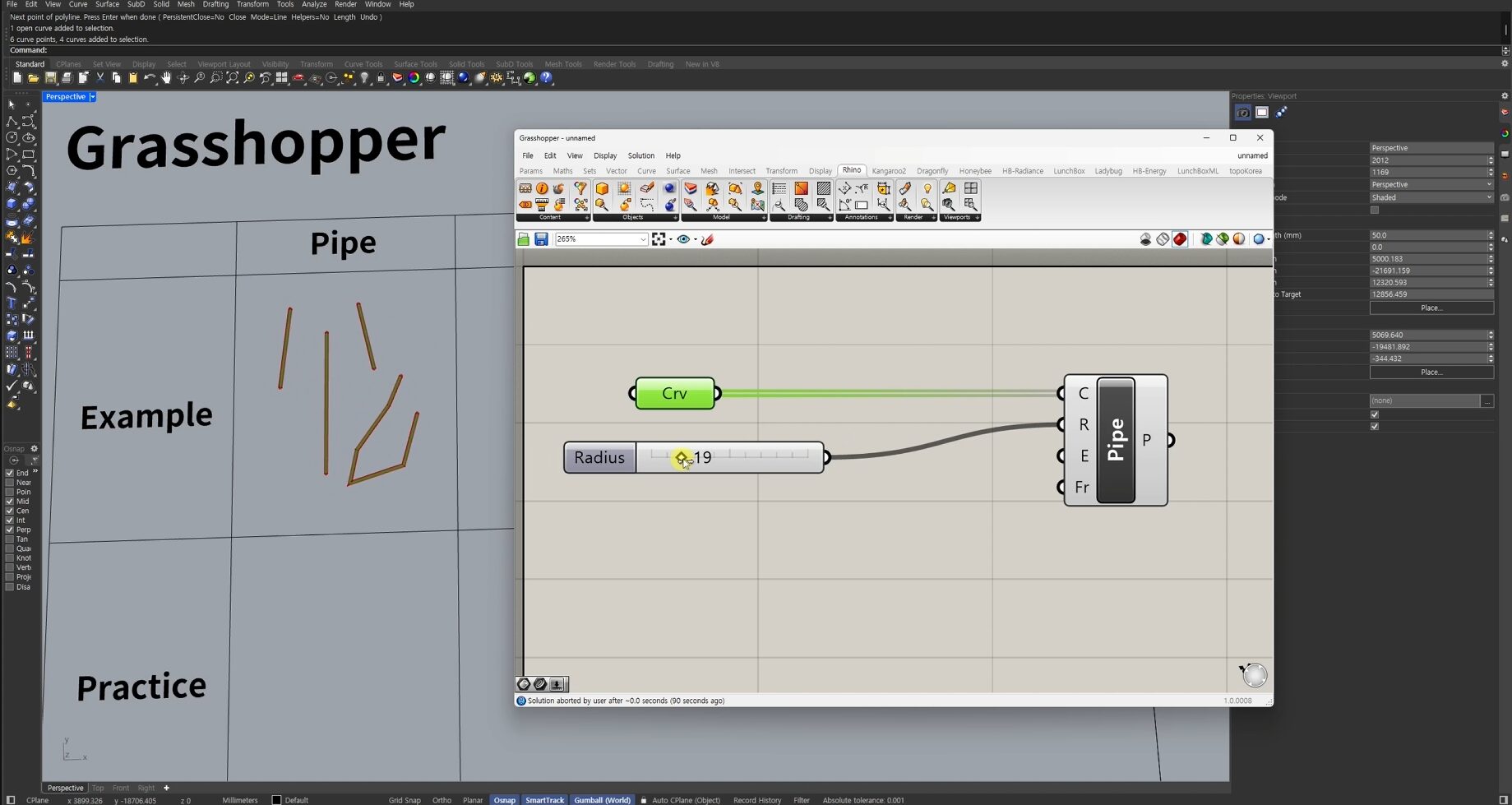Click the Radius slider grip
This screenshot has width=1512, height=805.
[682, 457]
